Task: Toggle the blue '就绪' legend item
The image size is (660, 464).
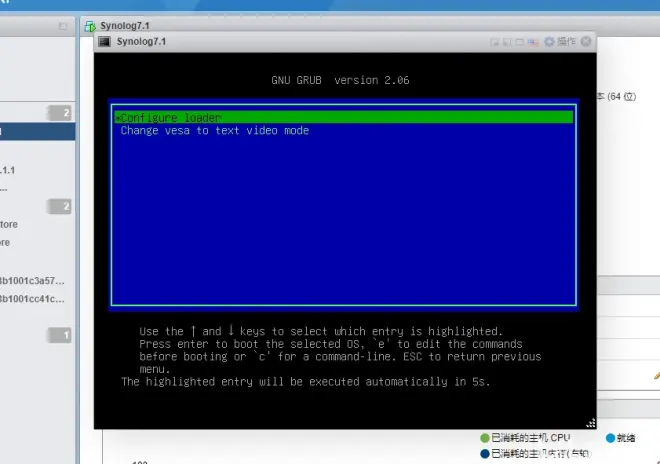Action: [620, 438]
